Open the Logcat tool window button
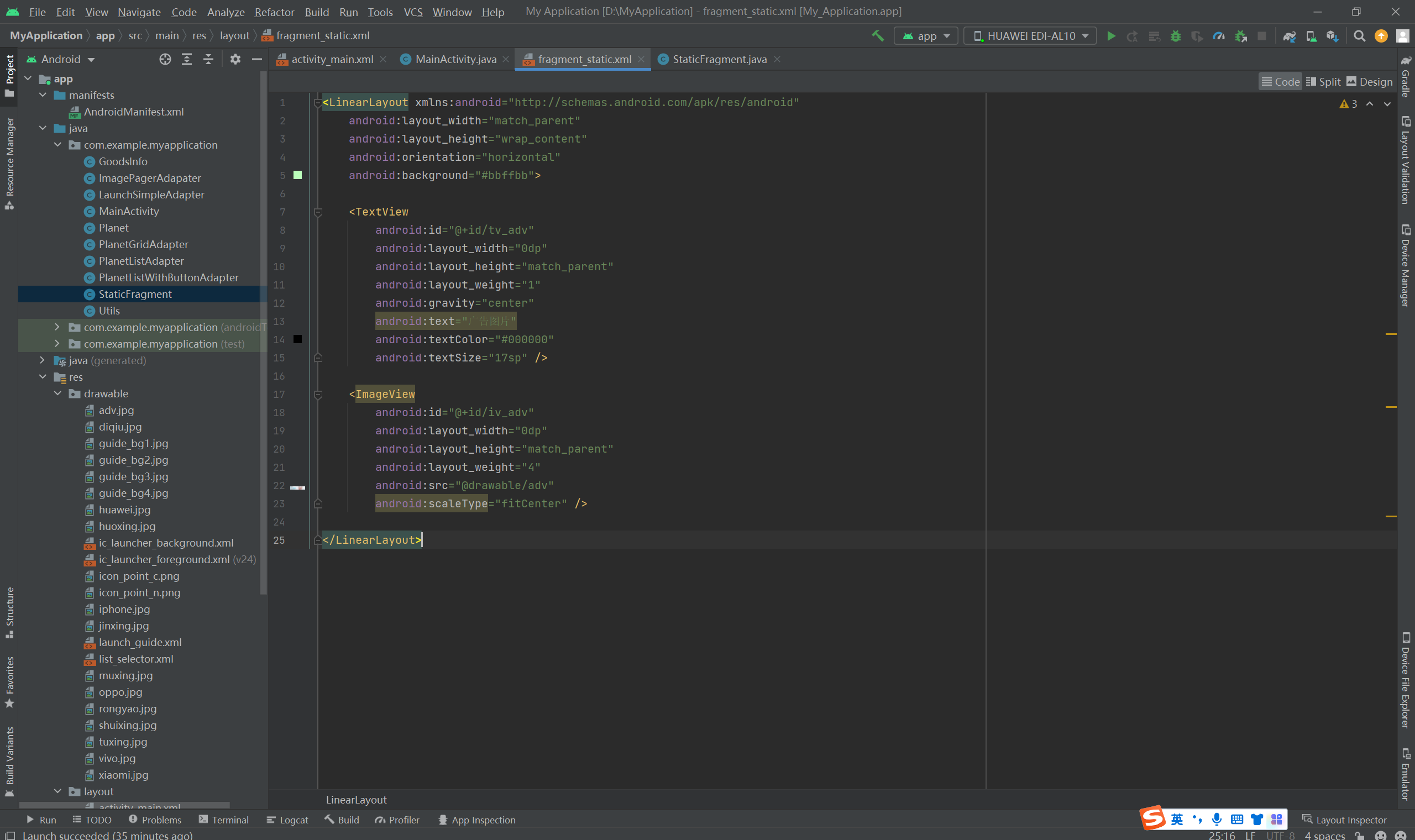Screen dimensions: 1415x840 coord(287,819)
